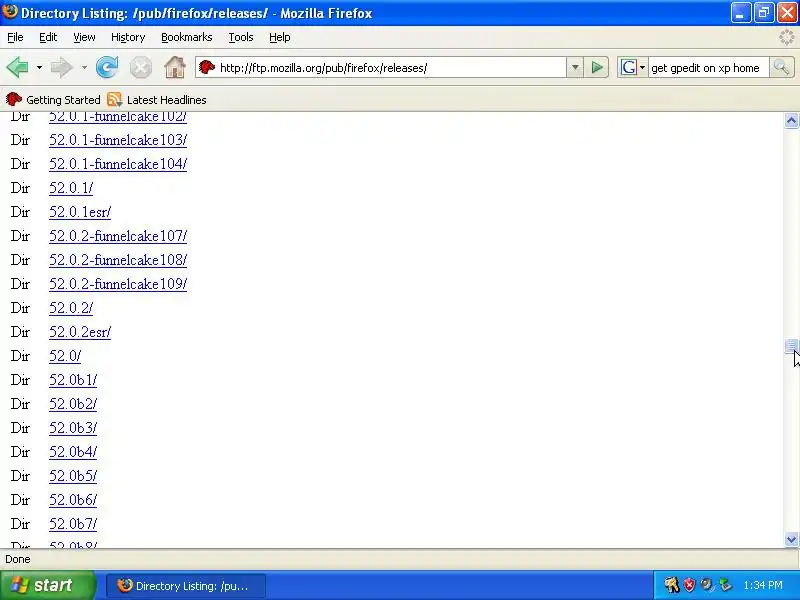Click the Dir label beside 52.0/
Viewport: 800px width, 600px height.
tap(20, 356)
